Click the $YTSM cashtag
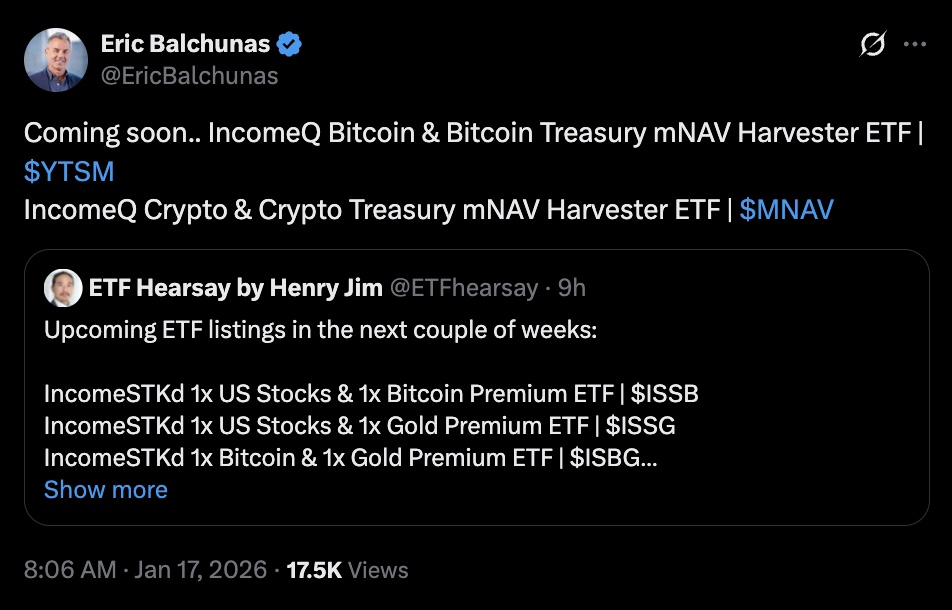This screenshot has height=610, width=952. coord(69,171)
